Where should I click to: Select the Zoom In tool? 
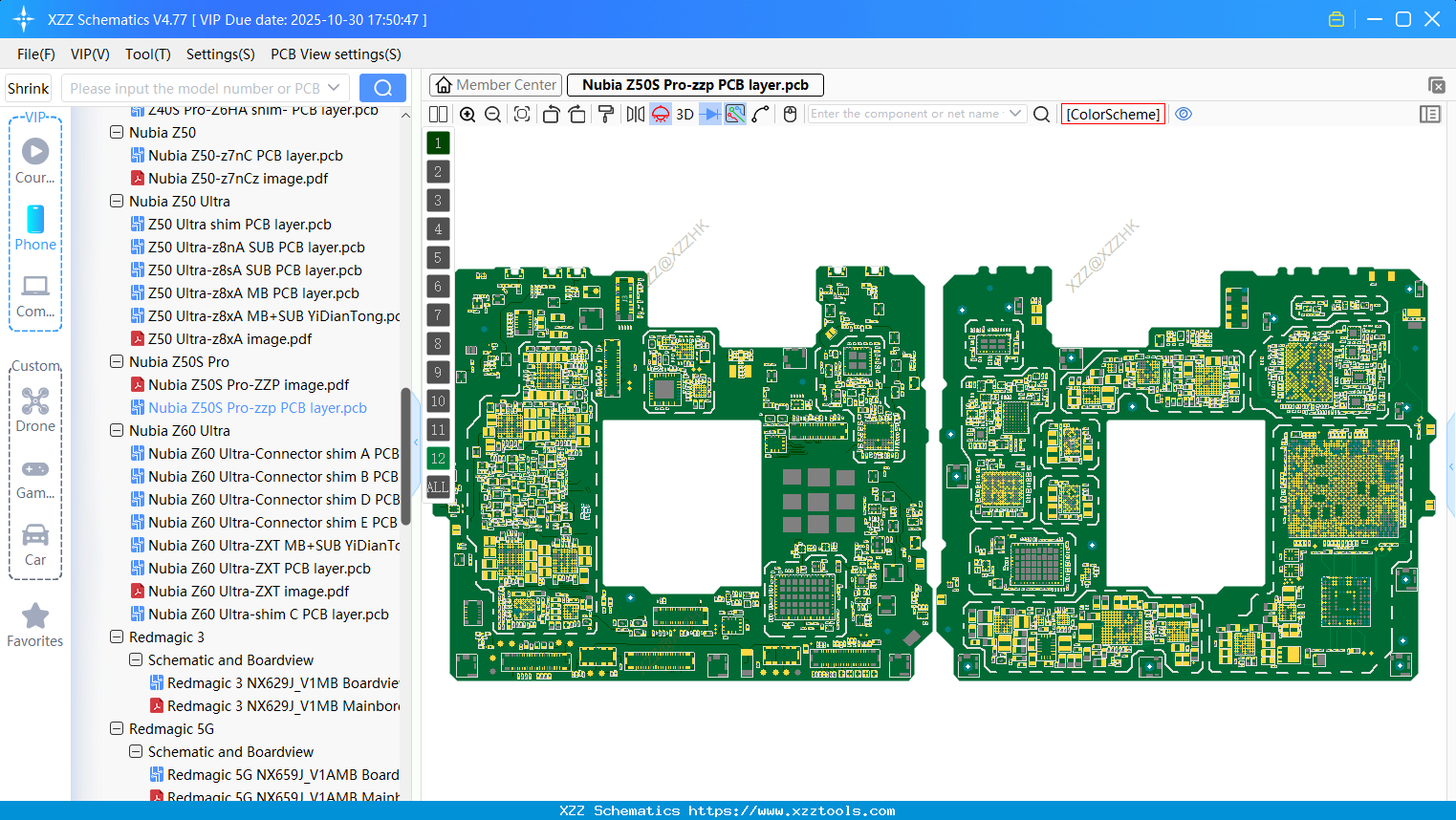click(467, 114)
